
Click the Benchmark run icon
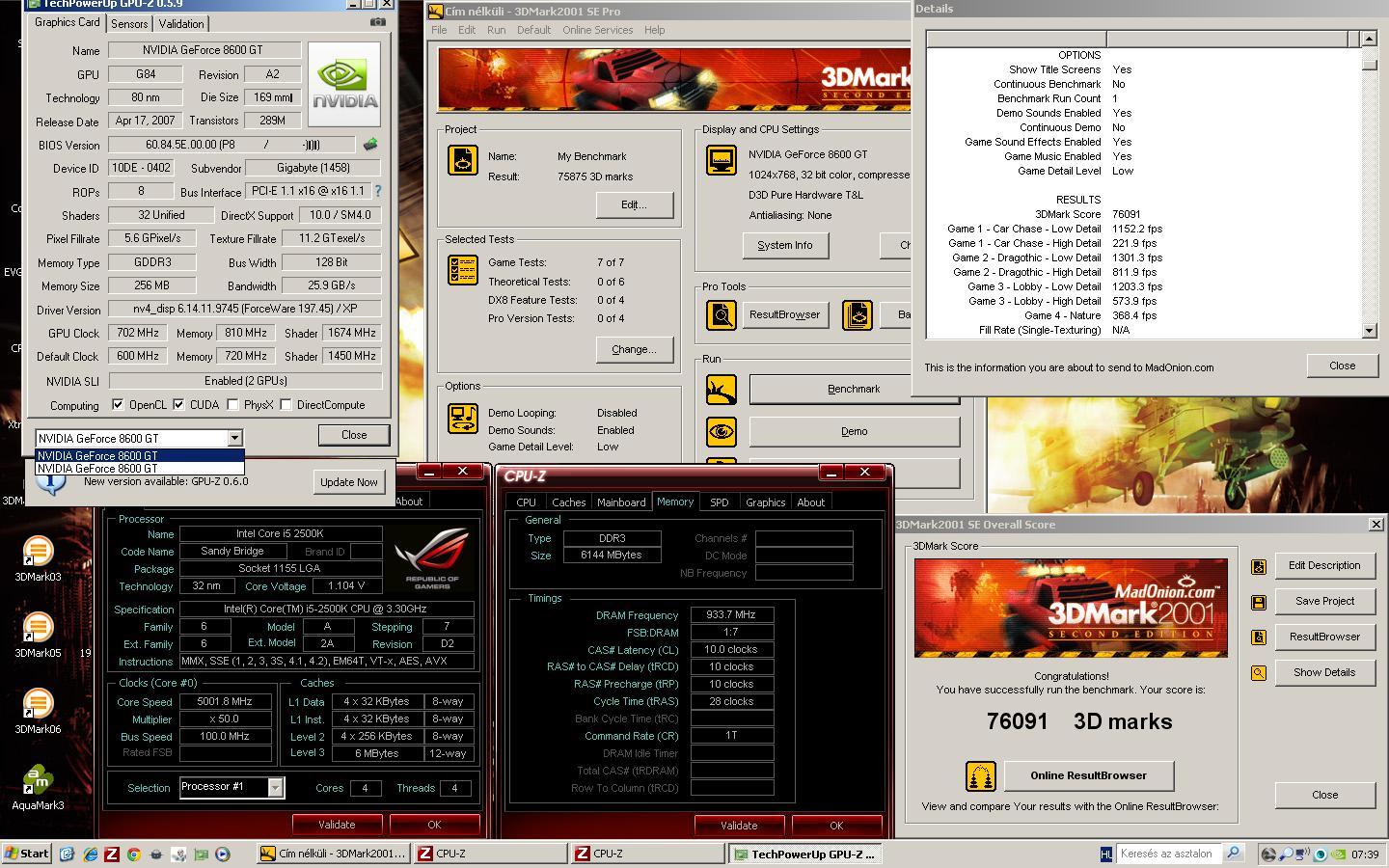point(721,390)
